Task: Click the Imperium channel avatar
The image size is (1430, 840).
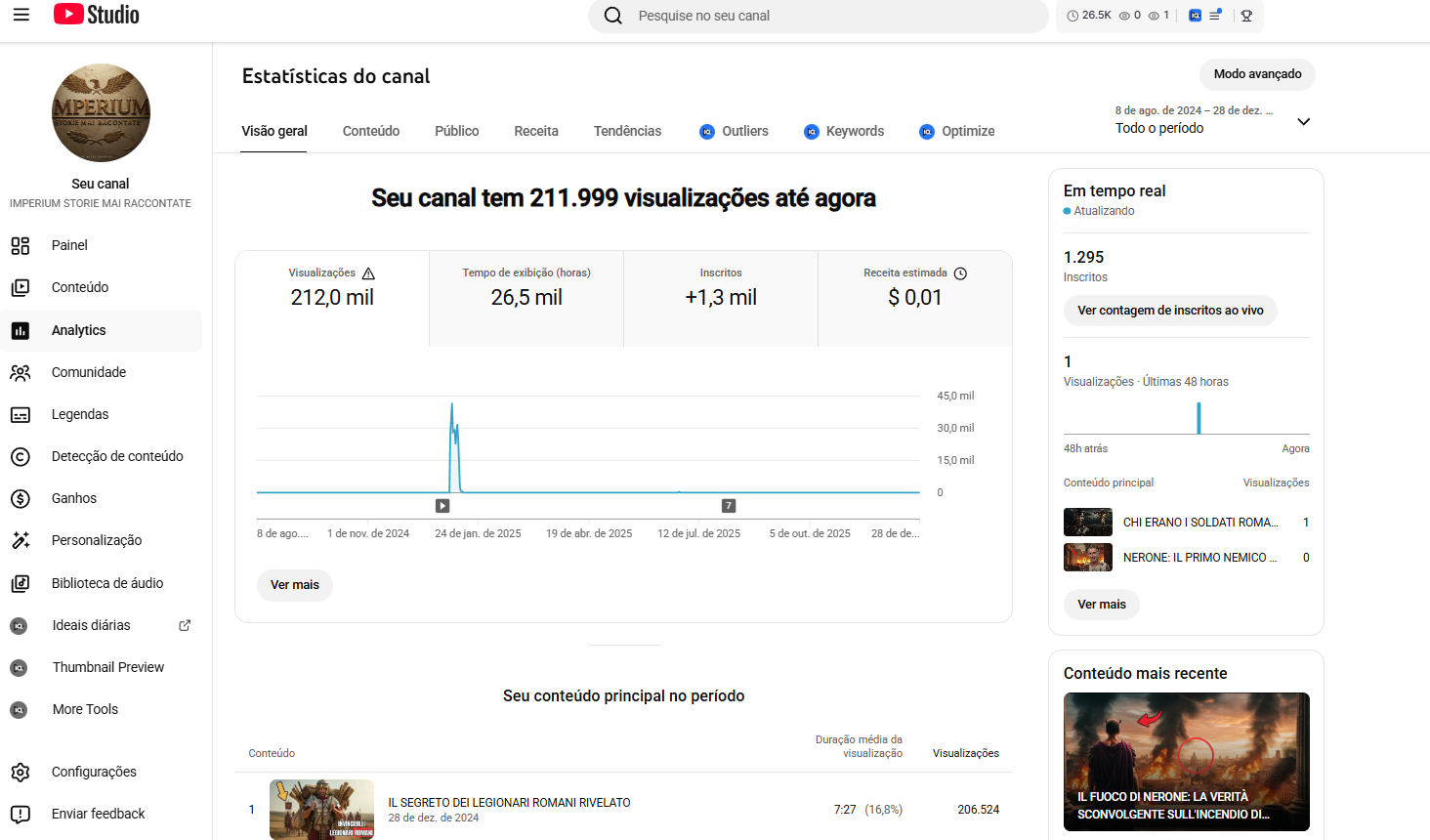Action: (101, 113)
